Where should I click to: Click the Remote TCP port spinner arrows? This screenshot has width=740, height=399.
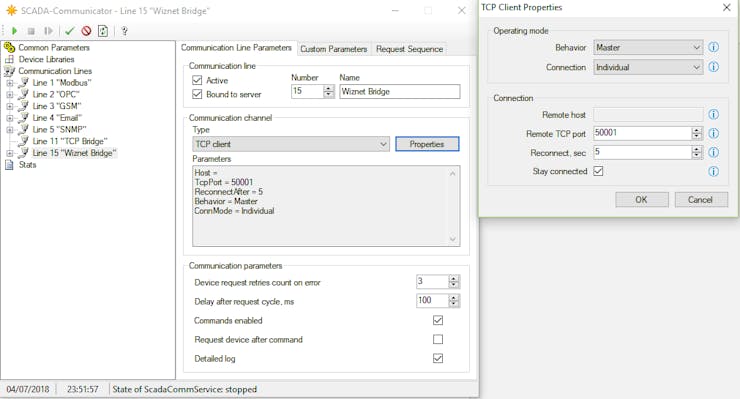pyautogui.click(x=697, y=134)
